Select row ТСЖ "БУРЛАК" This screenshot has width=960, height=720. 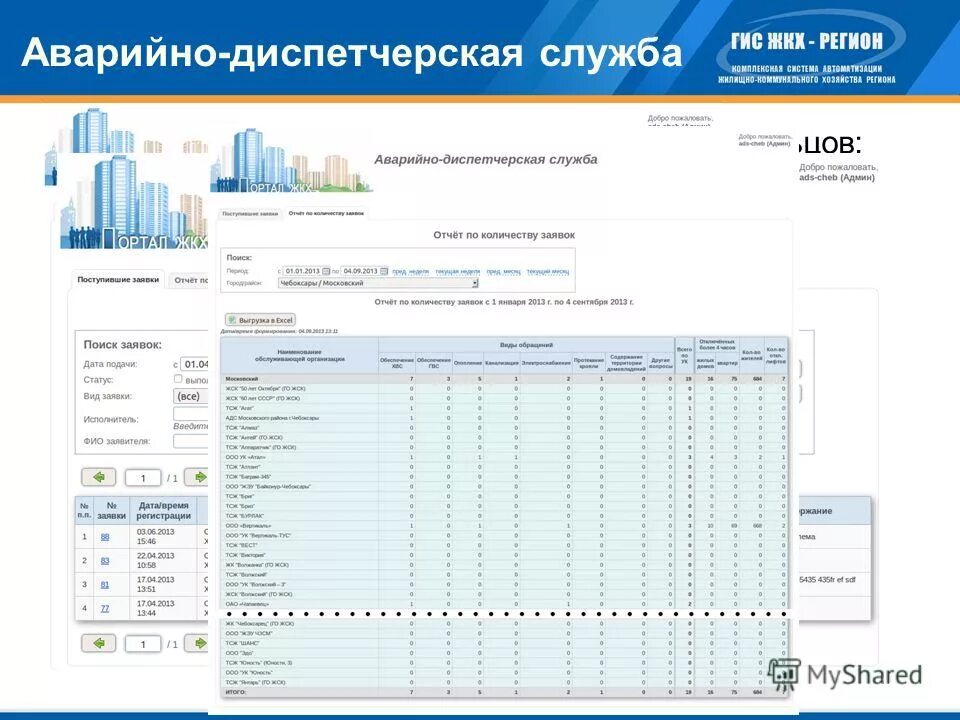(504, 516)
